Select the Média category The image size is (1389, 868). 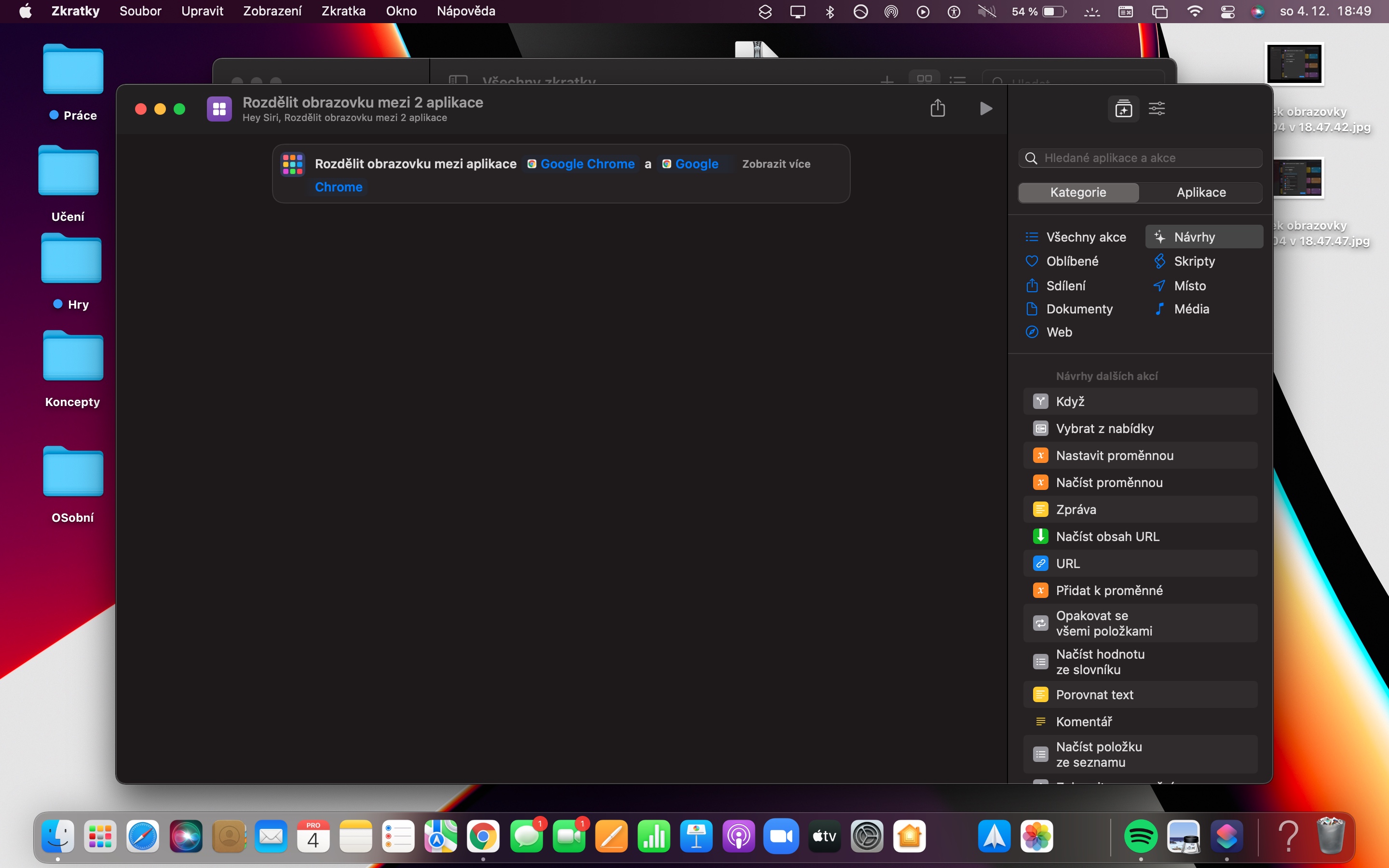click(1191, 309)
